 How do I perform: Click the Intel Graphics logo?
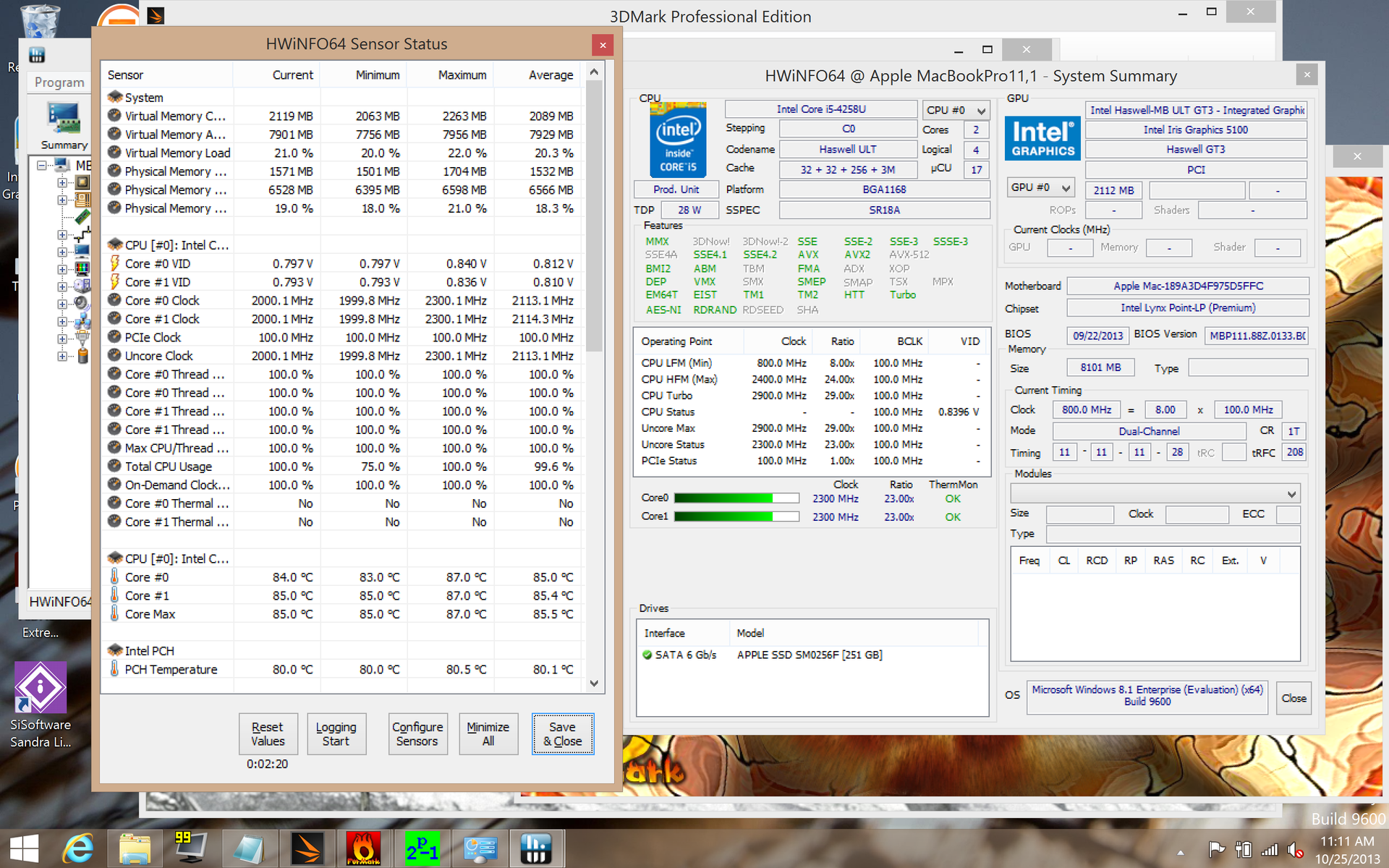pos(1042,138)
